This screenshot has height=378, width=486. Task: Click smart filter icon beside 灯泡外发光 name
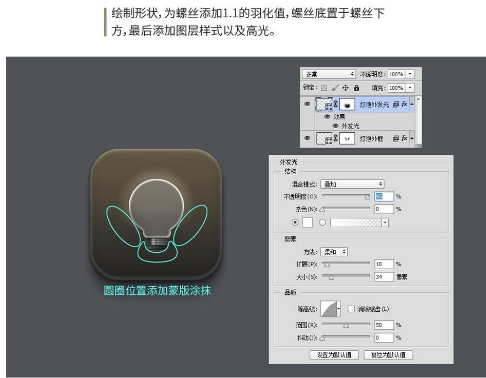[396, 105]
